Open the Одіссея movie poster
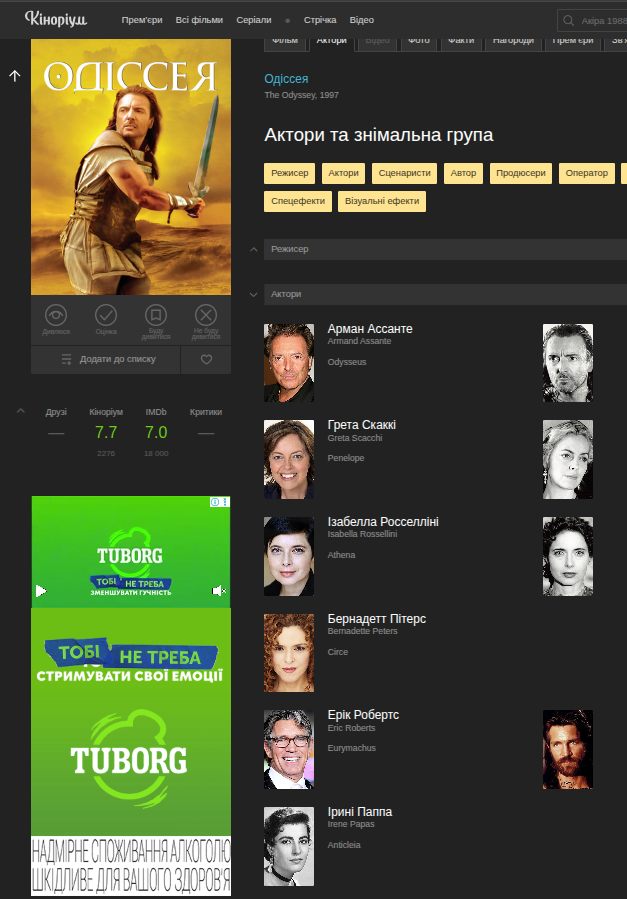 [131, 167]
